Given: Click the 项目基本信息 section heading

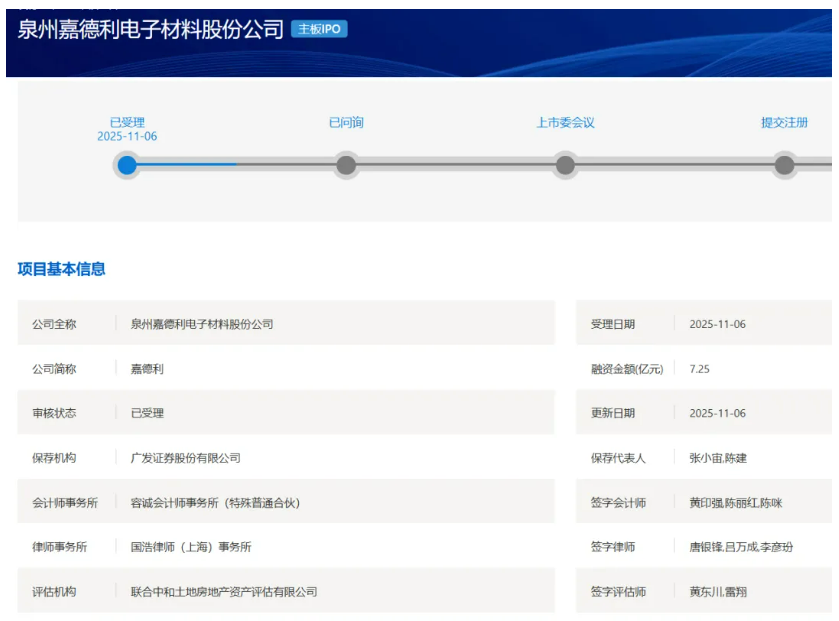Looking at the screenshot, I should click(61, 269).
